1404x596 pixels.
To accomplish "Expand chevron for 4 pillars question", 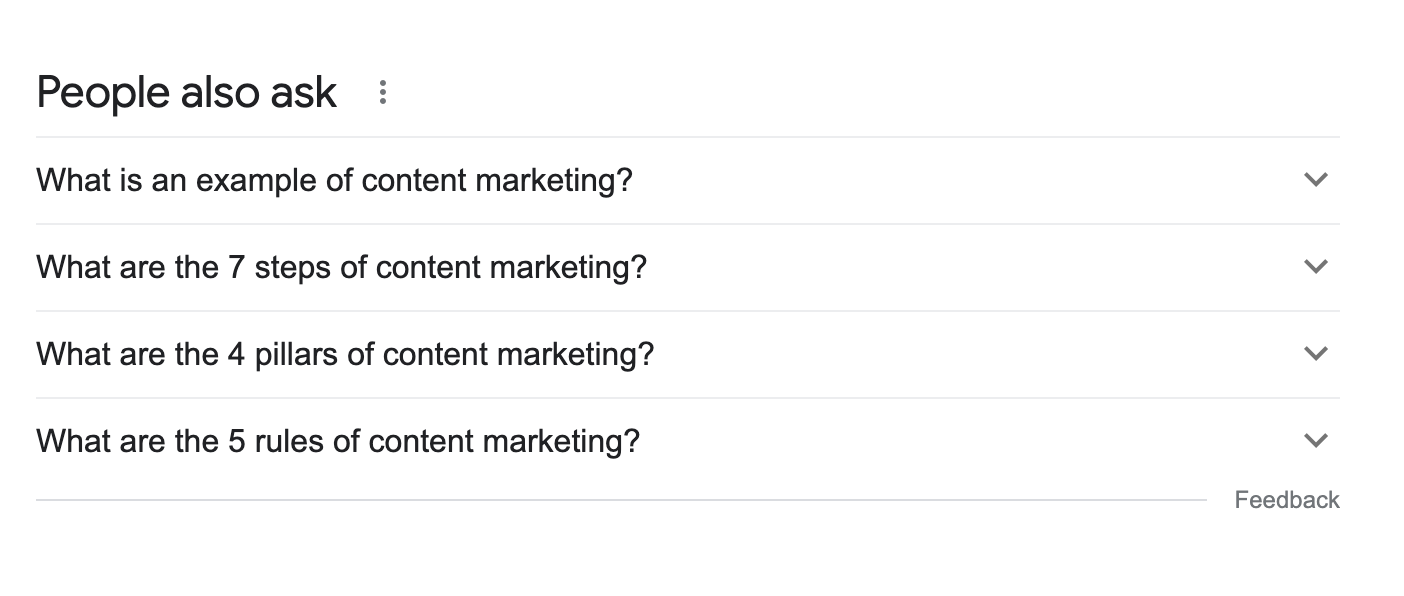I will click(x=1316, y=354).
